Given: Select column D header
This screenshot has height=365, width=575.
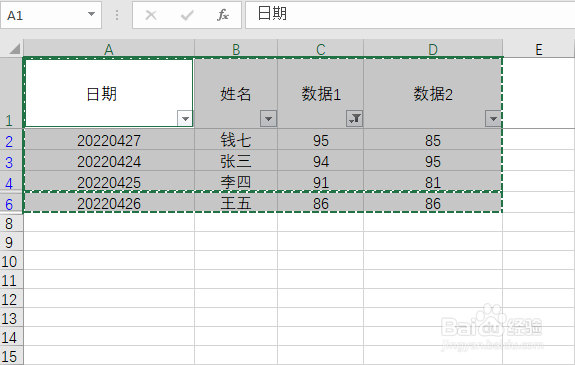Looking at the screenshot, I should pyautogui.click(x=433, y=49).
